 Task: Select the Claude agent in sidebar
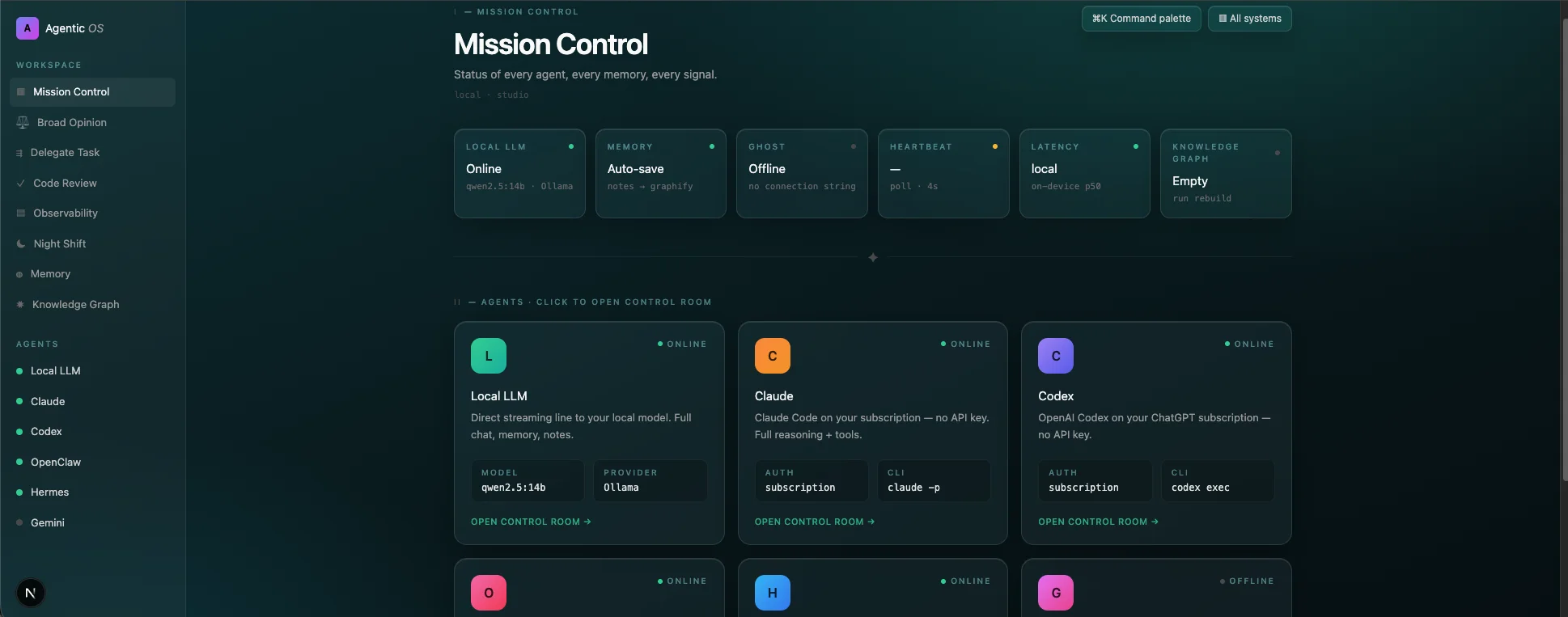point(92,402)
